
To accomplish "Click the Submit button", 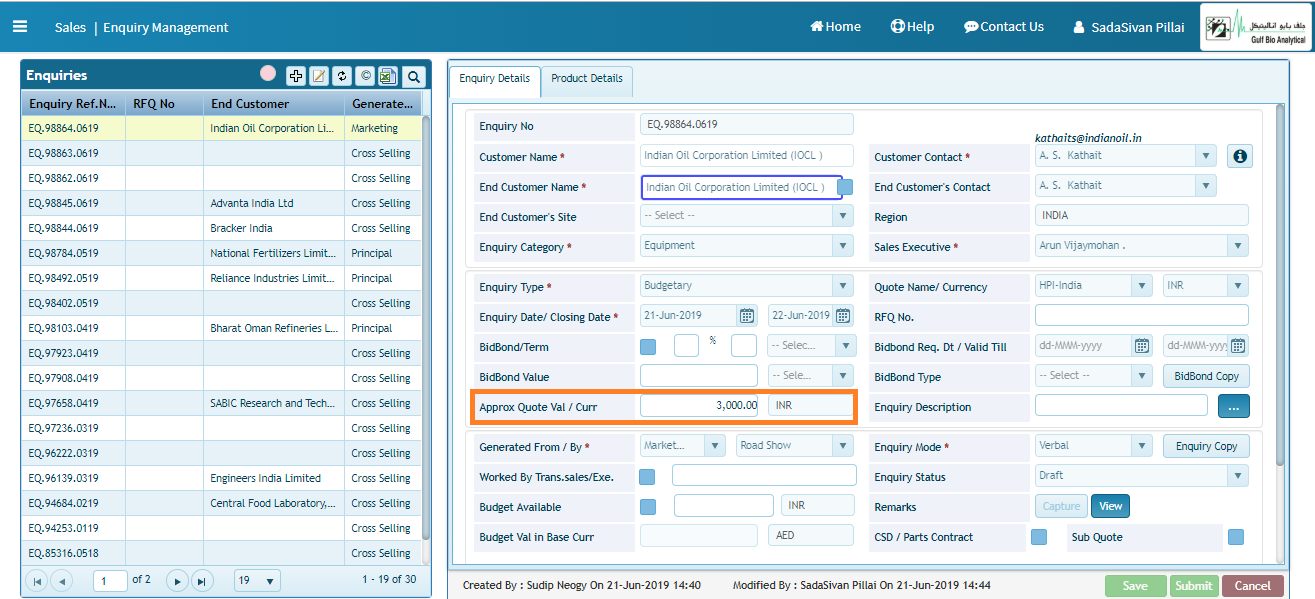I will click(x=1194, y=586).
